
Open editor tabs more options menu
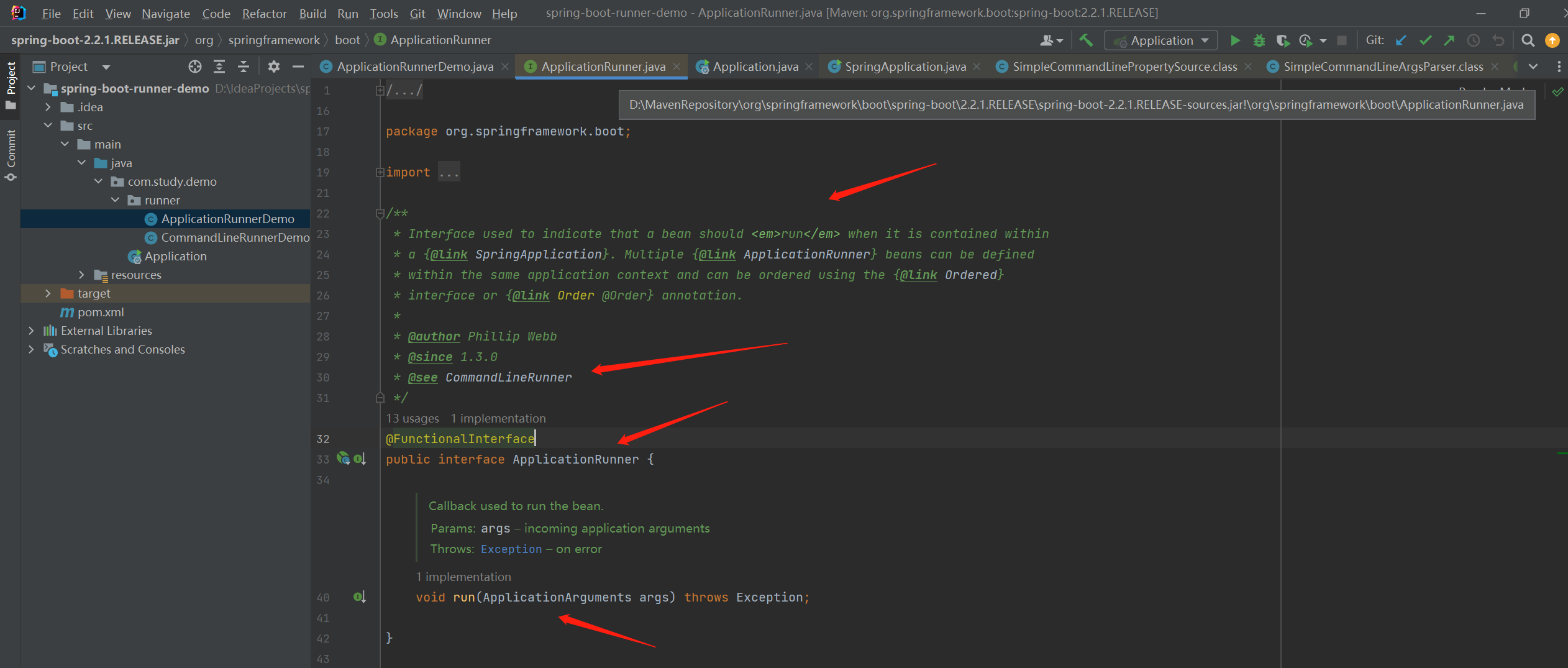click(x=1559, y=66)
